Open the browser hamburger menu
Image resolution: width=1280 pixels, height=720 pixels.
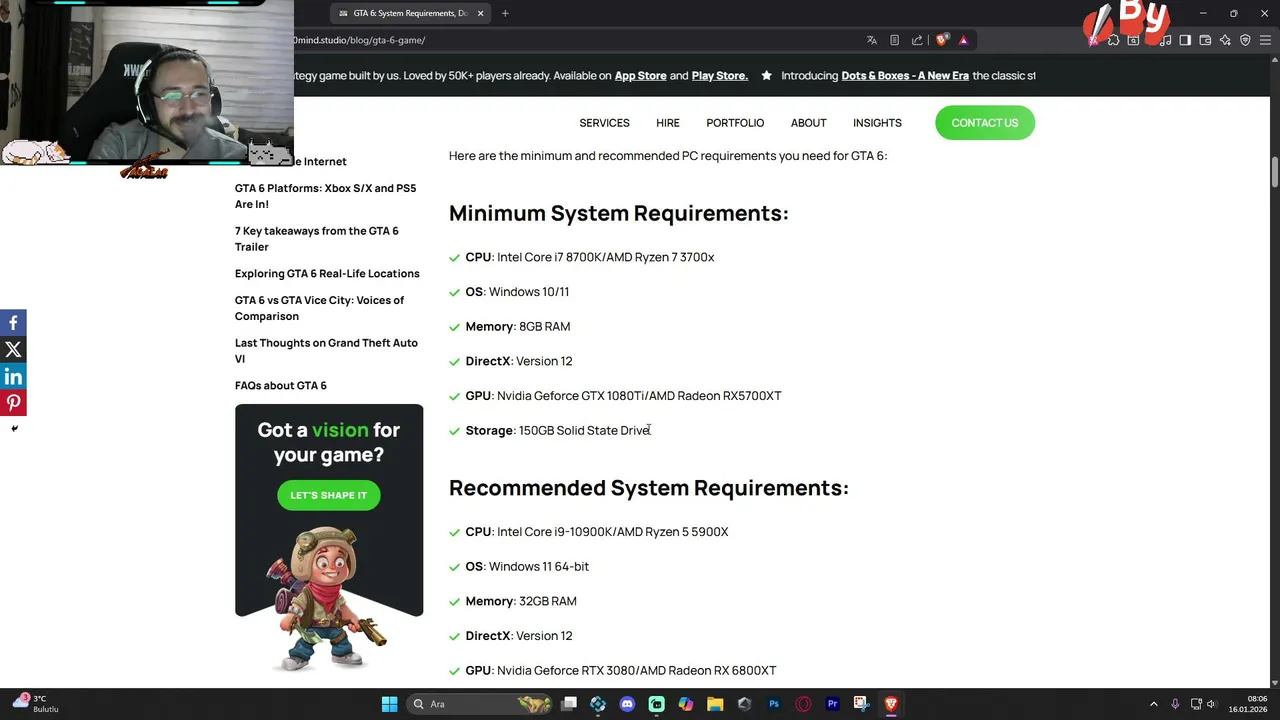(x=1265, y=40)
